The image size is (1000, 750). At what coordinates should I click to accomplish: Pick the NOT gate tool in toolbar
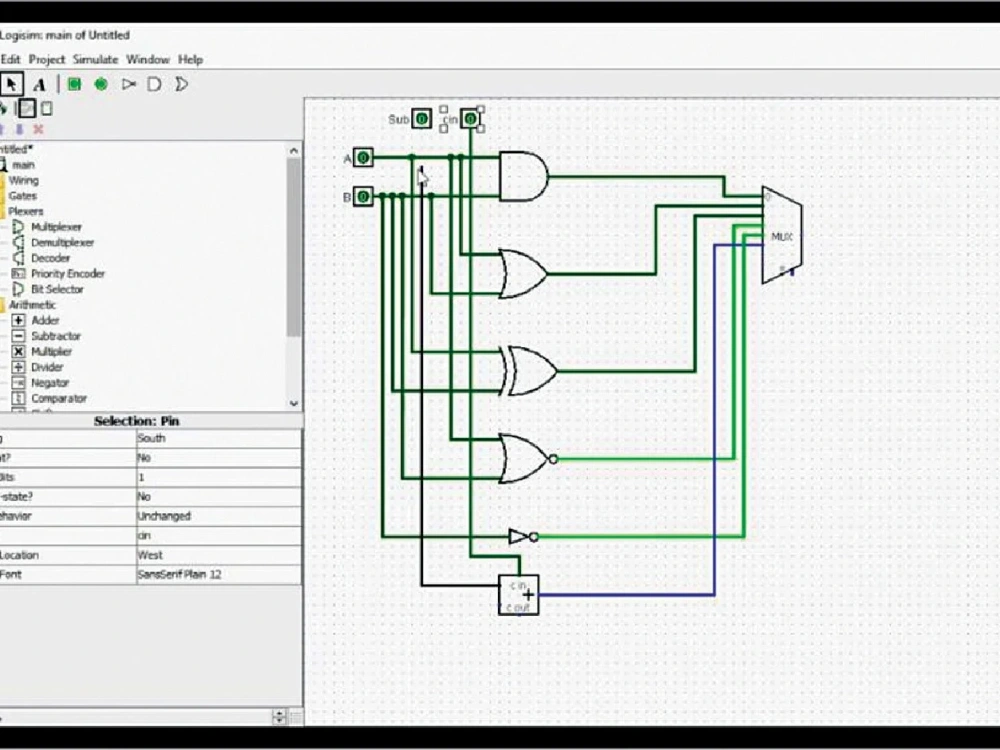(129, 84)
